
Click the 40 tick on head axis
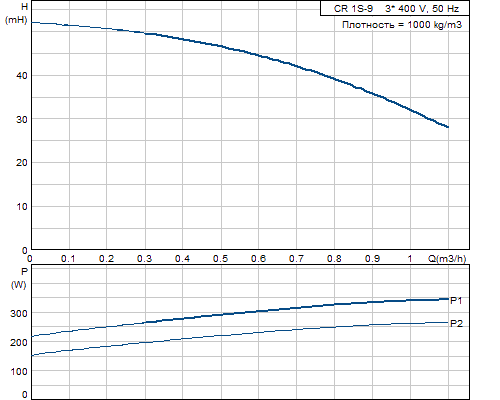(x=22, y=76)
